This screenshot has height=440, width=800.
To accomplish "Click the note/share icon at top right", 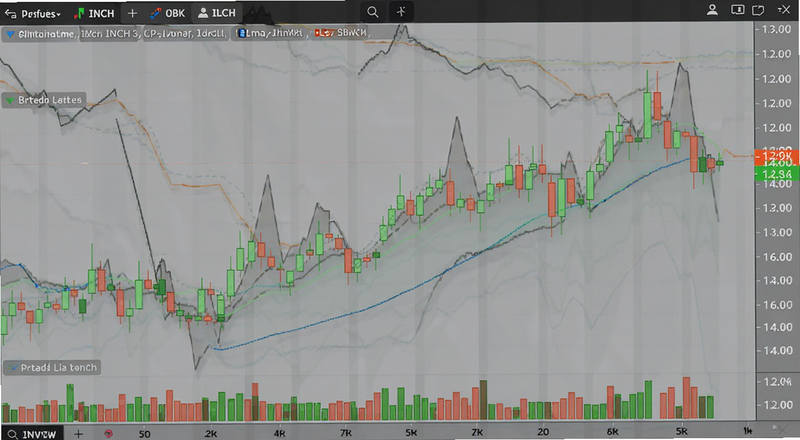I will pyautogui.click(x=759, y=10).
